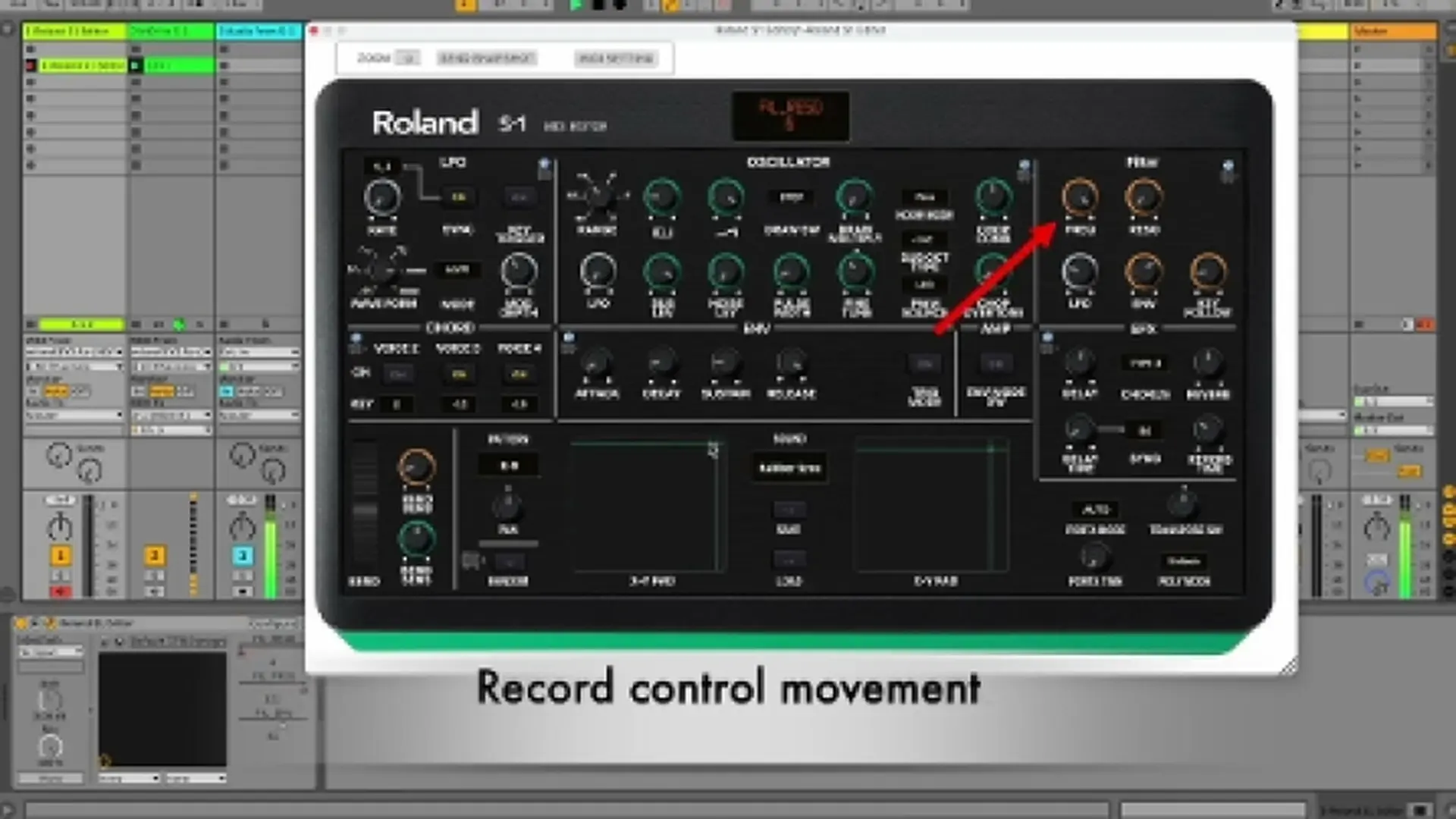
Task: Open the POLY MODE selector
Action: click(1183, 562)
